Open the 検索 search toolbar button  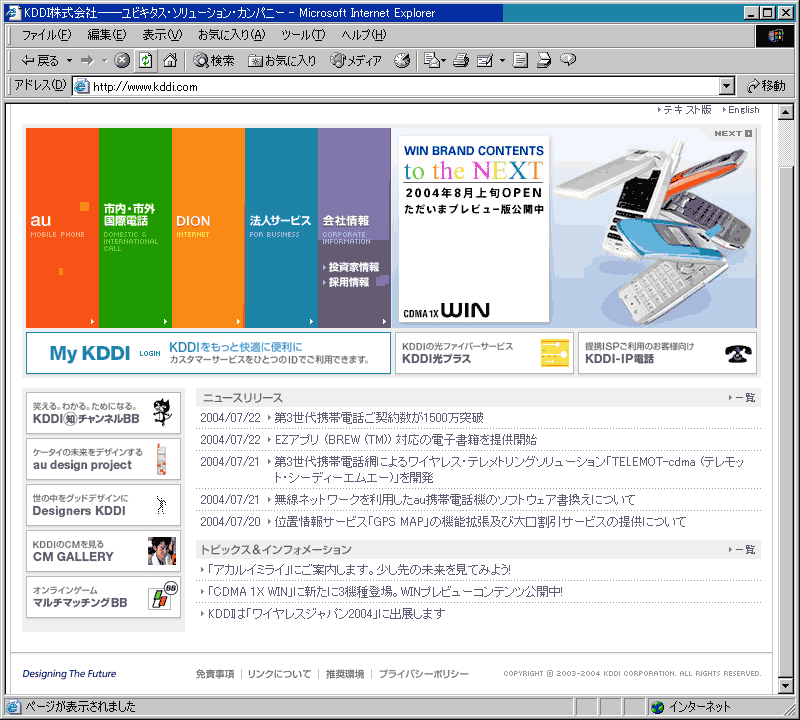coord(214,61)
